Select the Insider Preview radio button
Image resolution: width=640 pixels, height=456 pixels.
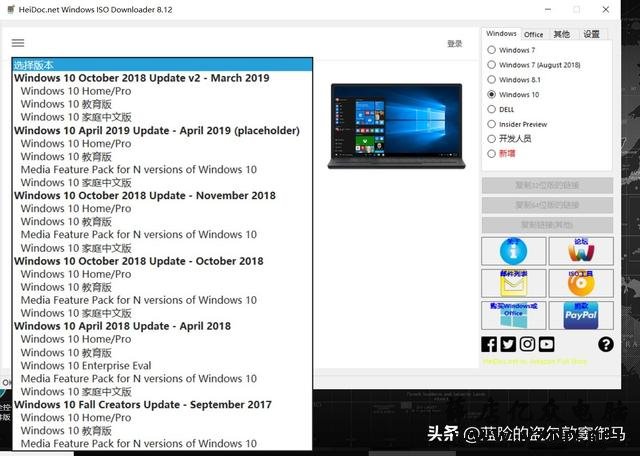click(491, 124)
